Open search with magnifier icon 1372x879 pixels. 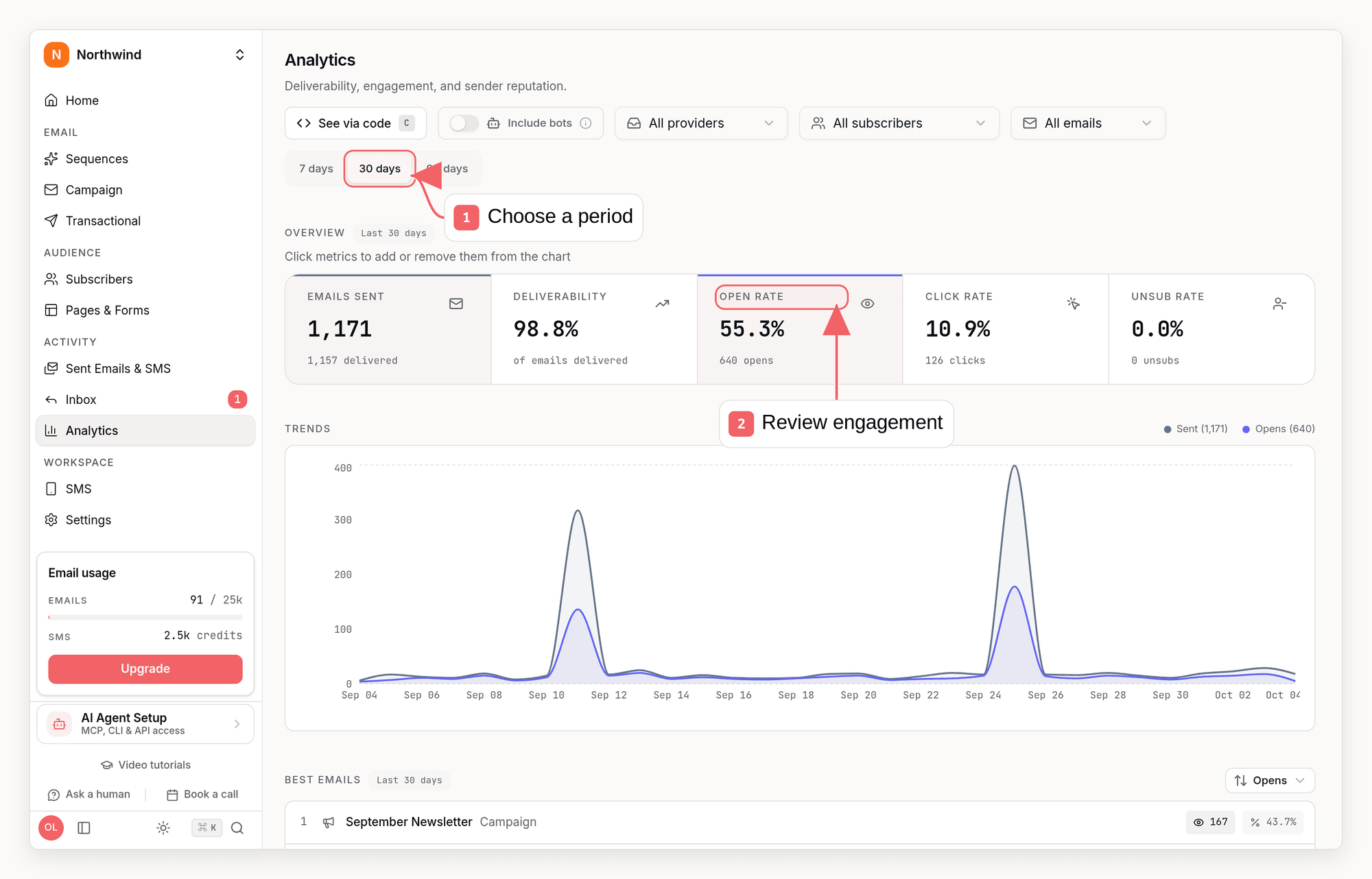click(237, 828)
